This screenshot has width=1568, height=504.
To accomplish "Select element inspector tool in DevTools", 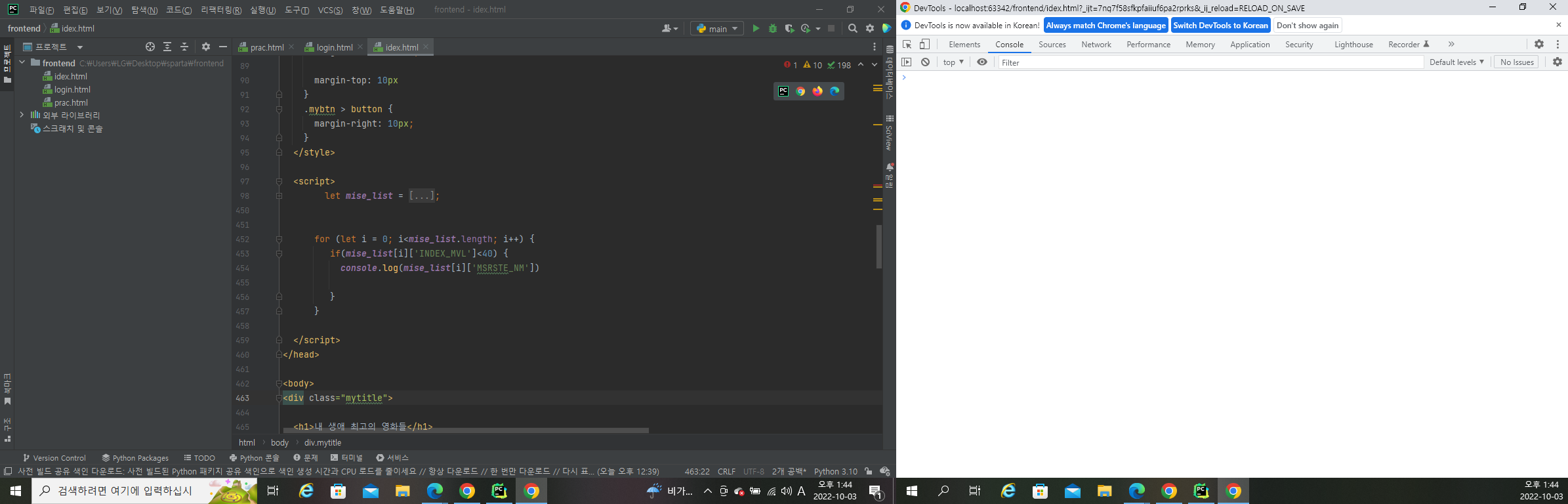I will point(907,44).
